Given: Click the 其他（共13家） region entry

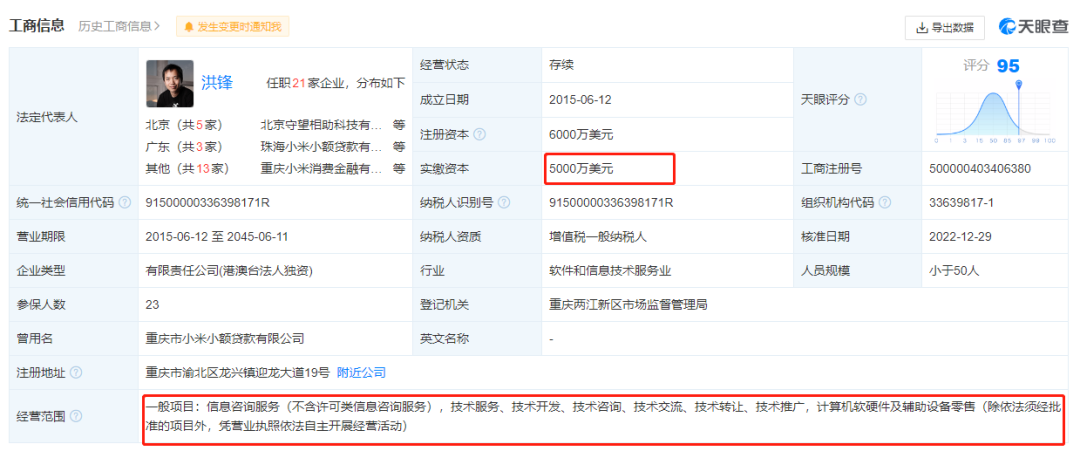Looking at the screenshot, I should tap(187, 168).
